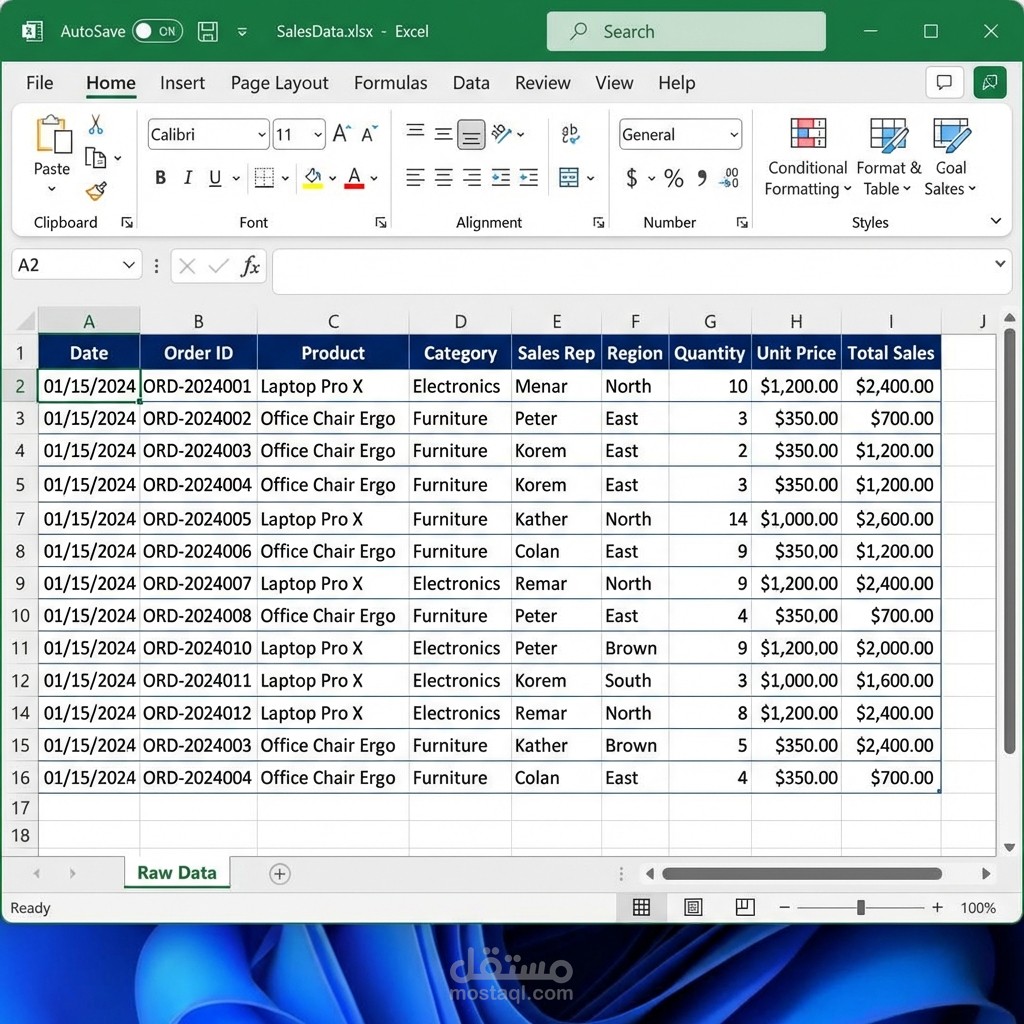Click the Decrease Font Size icon
This screenshot has height=1024, width=1024.
click(369, 134)
